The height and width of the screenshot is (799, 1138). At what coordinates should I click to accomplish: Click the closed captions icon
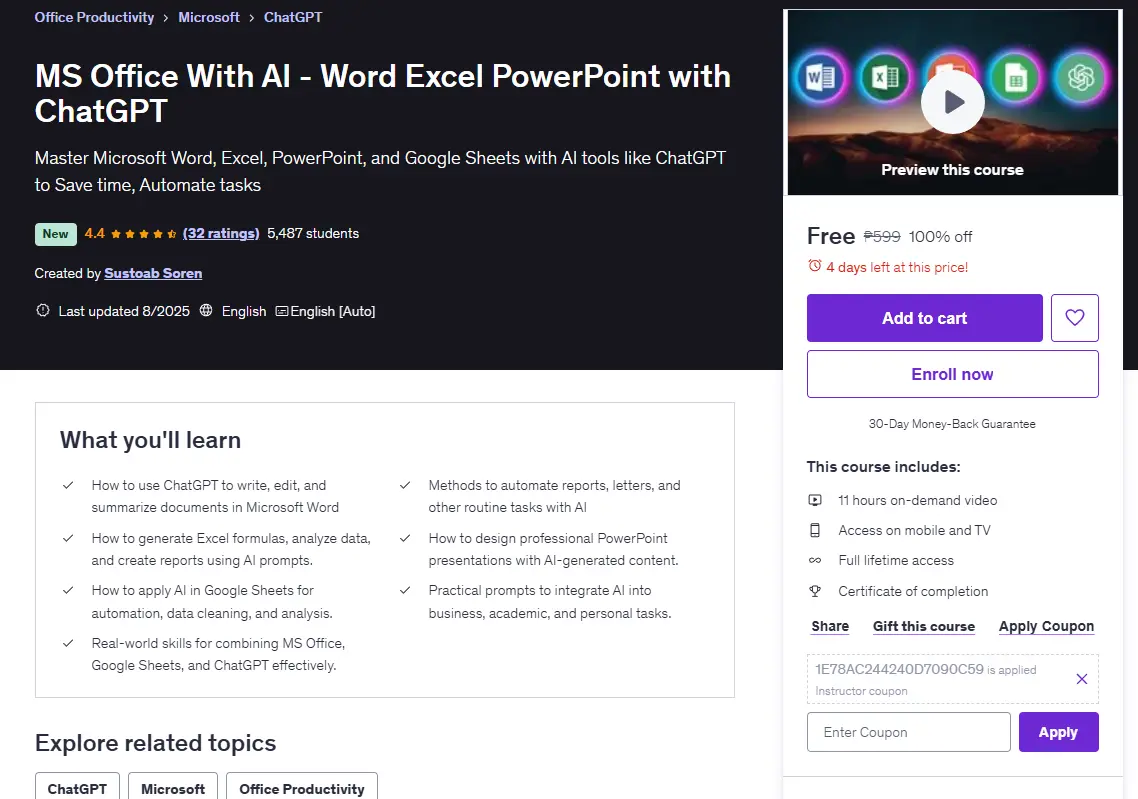[x=282, y=311]
